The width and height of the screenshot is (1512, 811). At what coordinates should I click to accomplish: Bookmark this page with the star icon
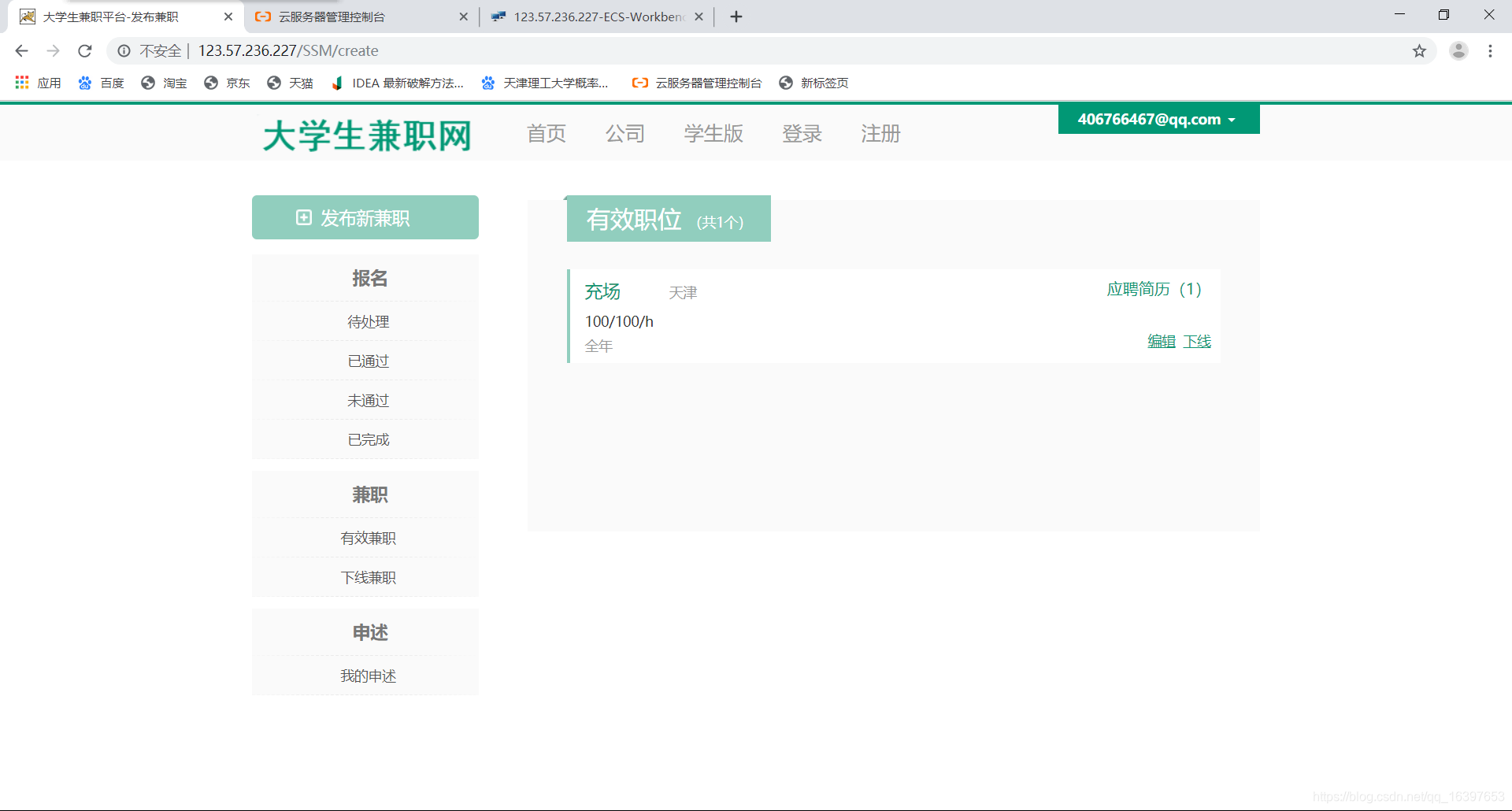pos(1419,51)
